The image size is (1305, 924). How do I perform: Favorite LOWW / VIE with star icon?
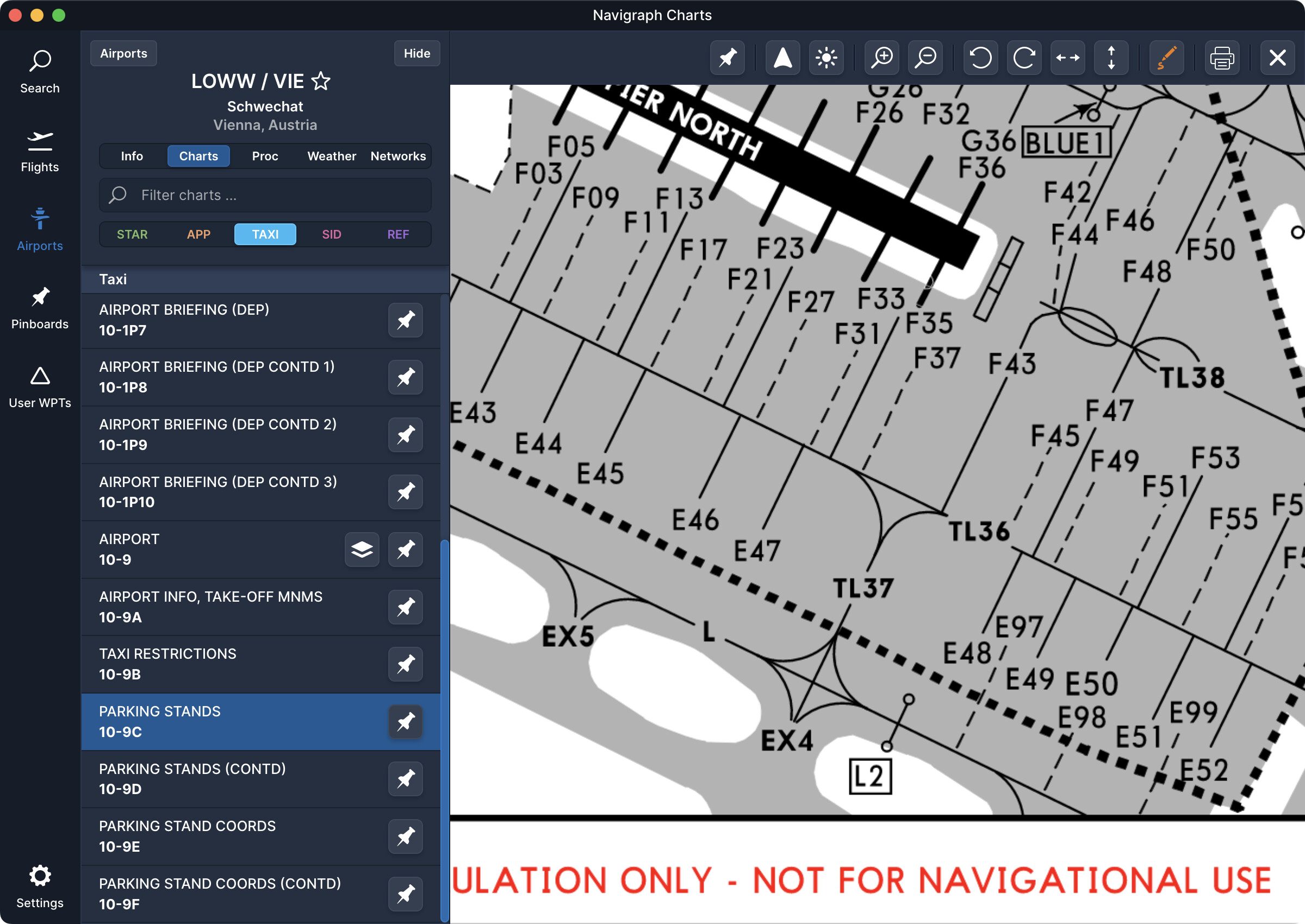click(x=321, y=82)
